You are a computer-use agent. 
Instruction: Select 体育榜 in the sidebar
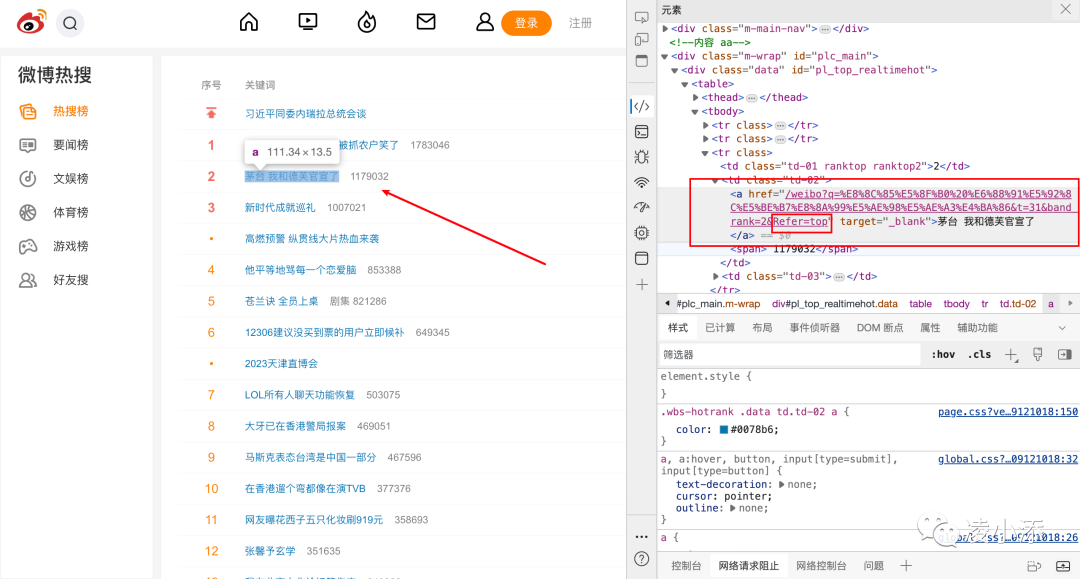pos(70,213)
